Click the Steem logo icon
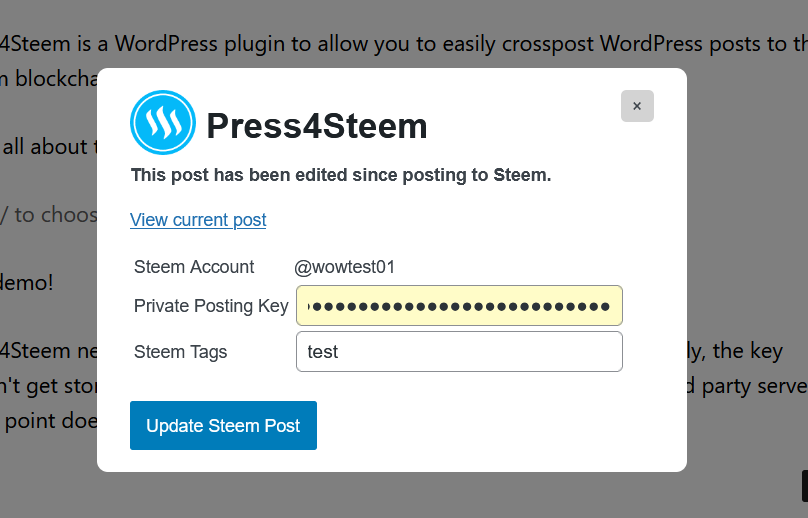This screenshot has height=518, width=808. click(x=163, y=123)
